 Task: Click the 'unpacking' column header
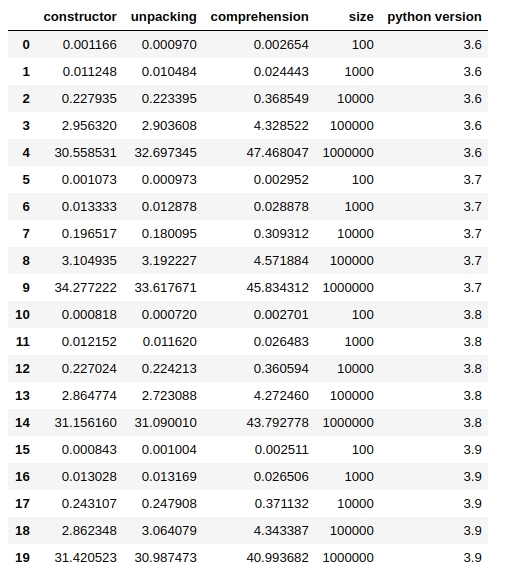click(164, 17)
